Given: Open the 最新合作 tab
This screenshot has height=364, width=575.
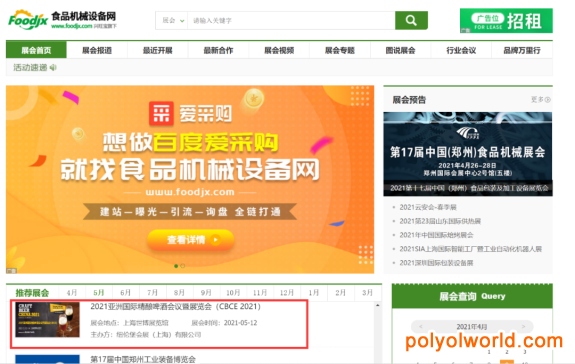Looking at the screenshot, I should pos(218,50).
